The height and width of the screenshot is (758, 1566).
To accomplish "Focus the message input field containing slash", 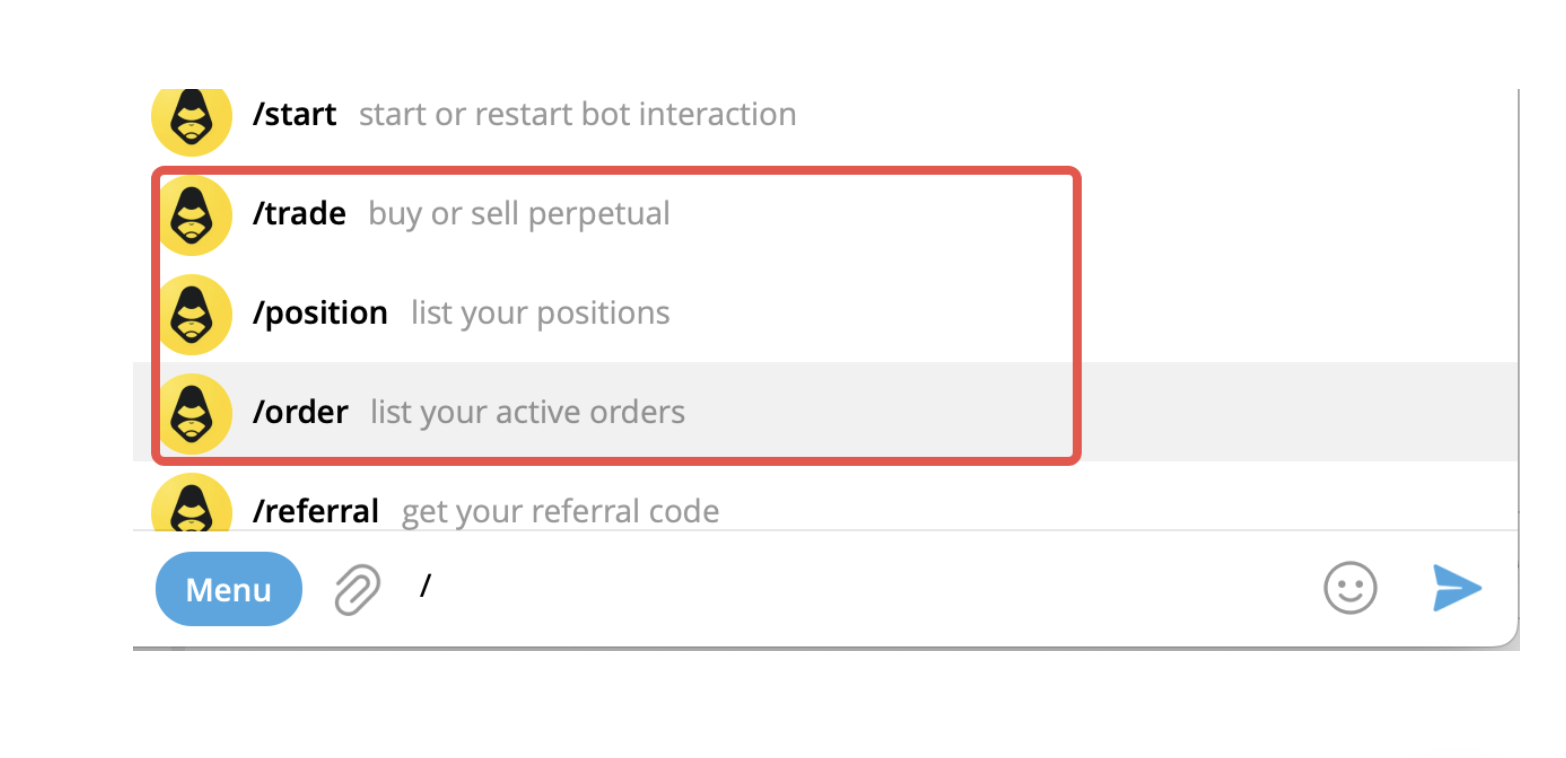I will [800, 588].
